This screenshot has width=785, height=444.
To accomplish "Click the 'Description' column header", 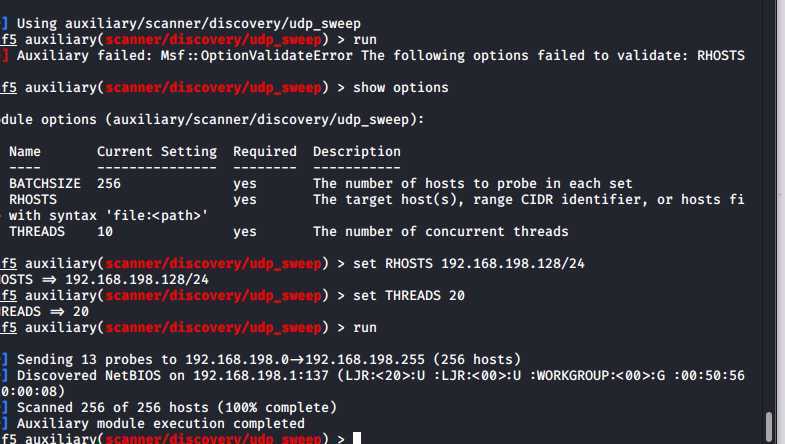I will click(357, 152).
